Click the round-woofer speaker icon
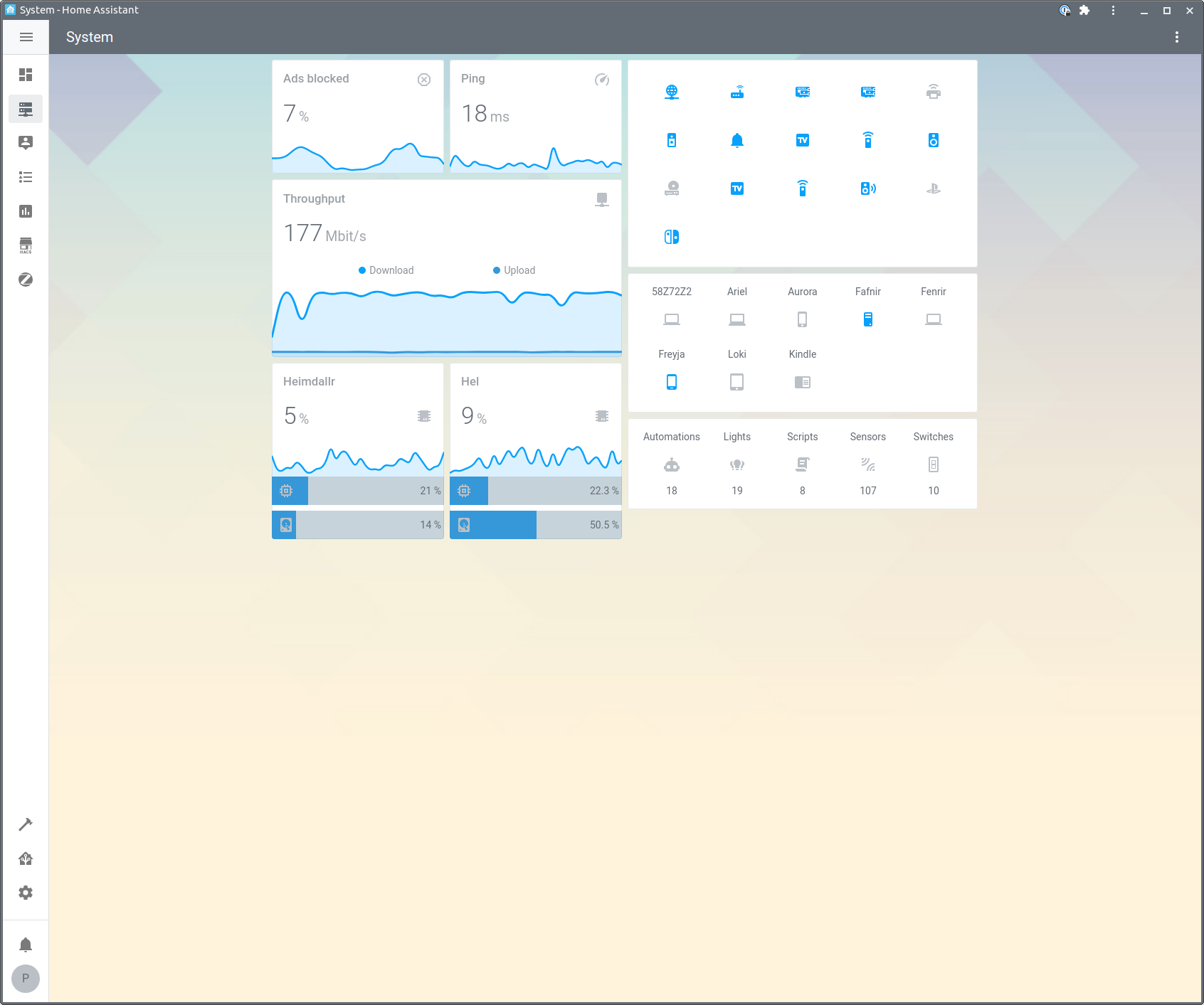 point(934,140)
